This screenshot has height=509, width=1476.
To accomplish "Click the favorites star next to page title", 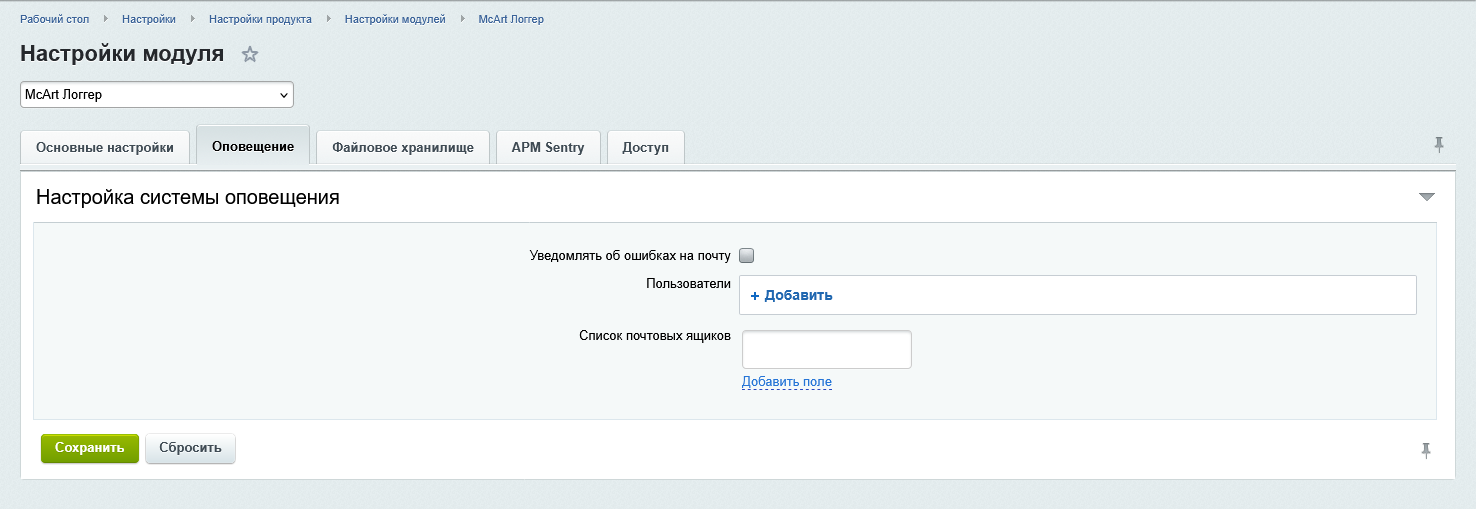I will [x=250, y=55].
